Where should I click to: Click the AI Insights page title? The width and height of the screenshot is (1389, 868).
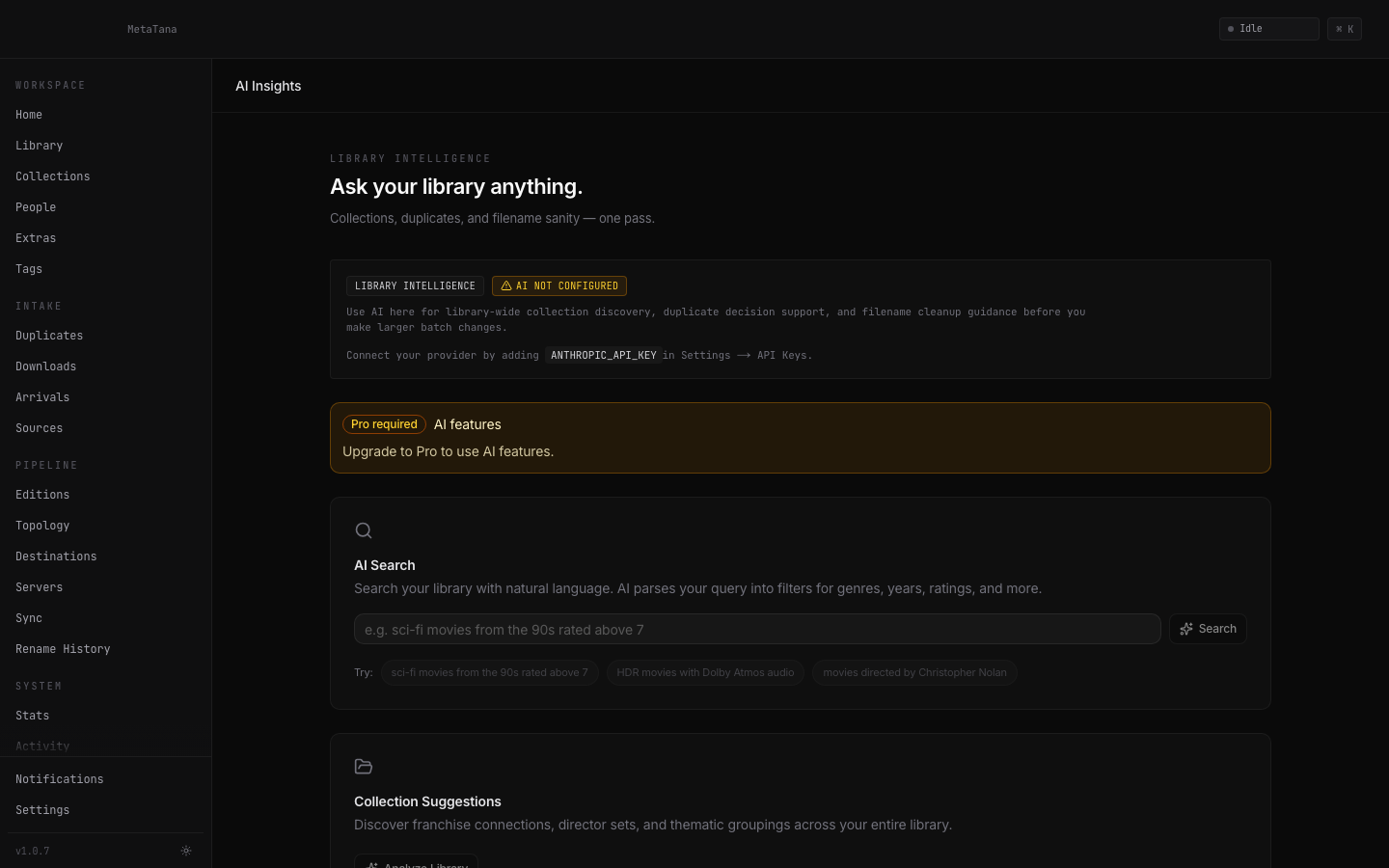pos(268,86)
